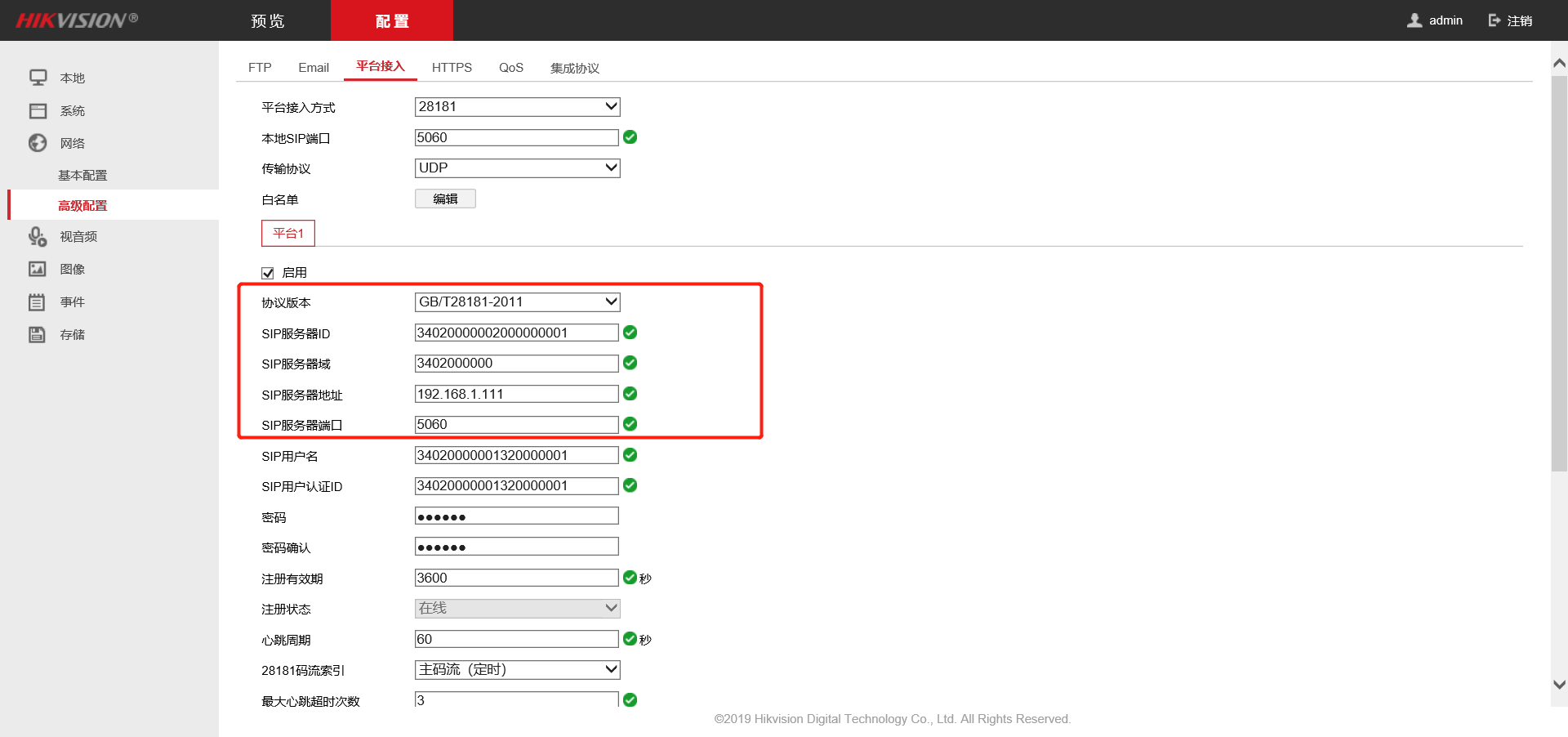Switch to the QoS tab
Screen dimensions: 1568x737
(511, 68)
